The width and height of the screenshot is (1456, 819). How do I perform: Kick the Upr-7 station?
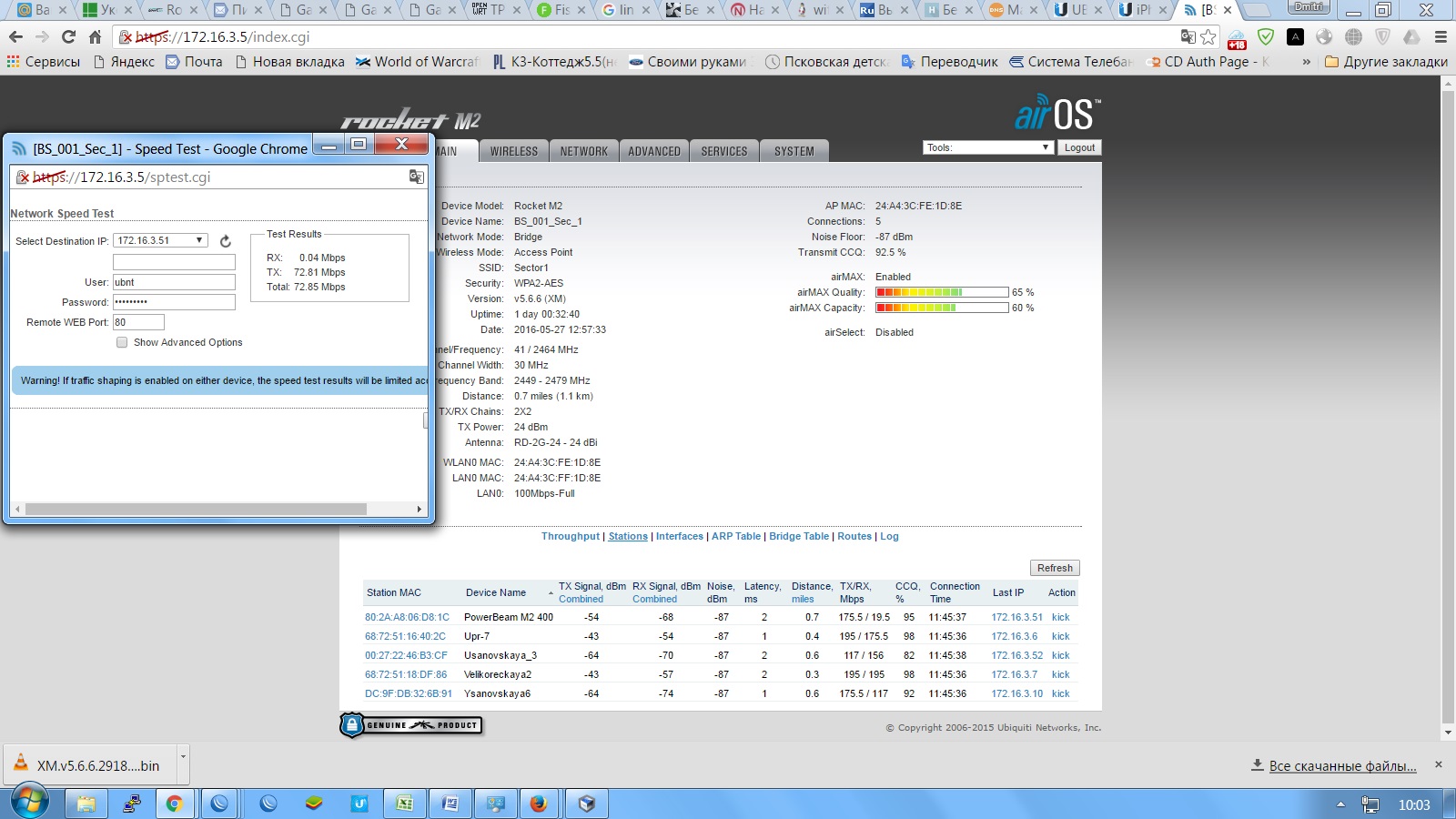pyautogui.click(x=1060, y=636)
